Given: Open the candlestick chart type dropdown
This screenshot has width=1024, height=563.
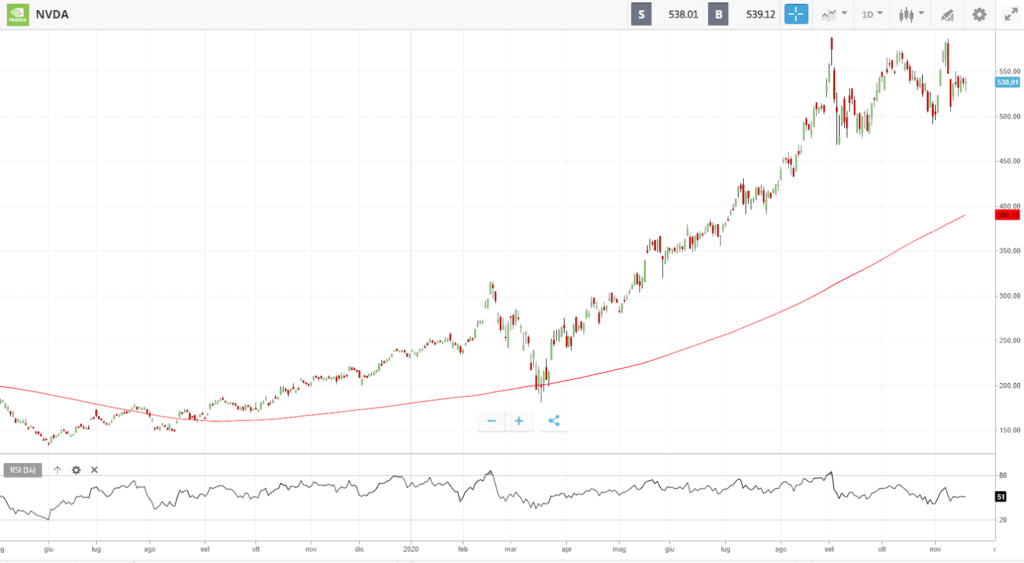Looking at the screenshot, I should click(911, 14).
